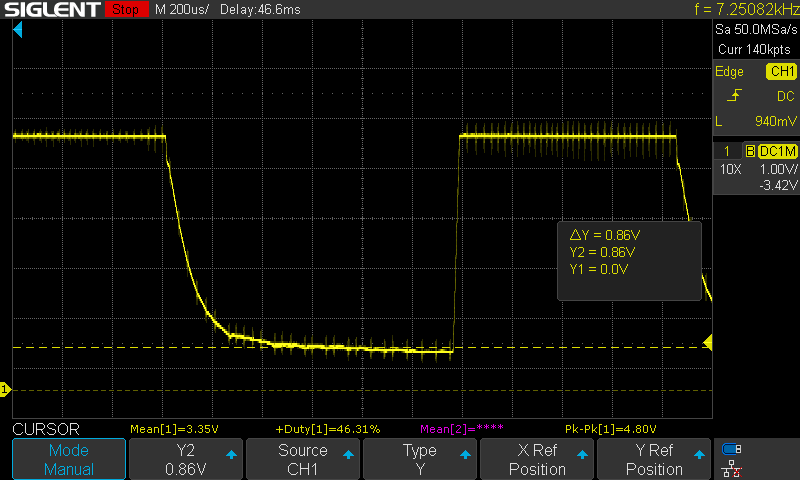Click the yellow trigger level arrow marker
800x480 pixels.
(x=707, y=343)
